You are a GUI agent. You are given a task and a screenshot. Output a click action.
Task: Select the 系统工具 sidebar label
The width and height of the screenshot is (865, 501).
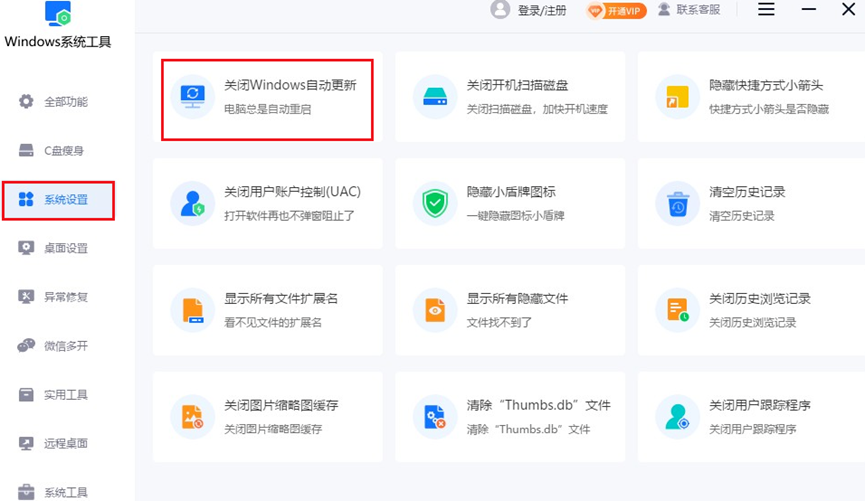pyautogui.click(x=66, y=492)
